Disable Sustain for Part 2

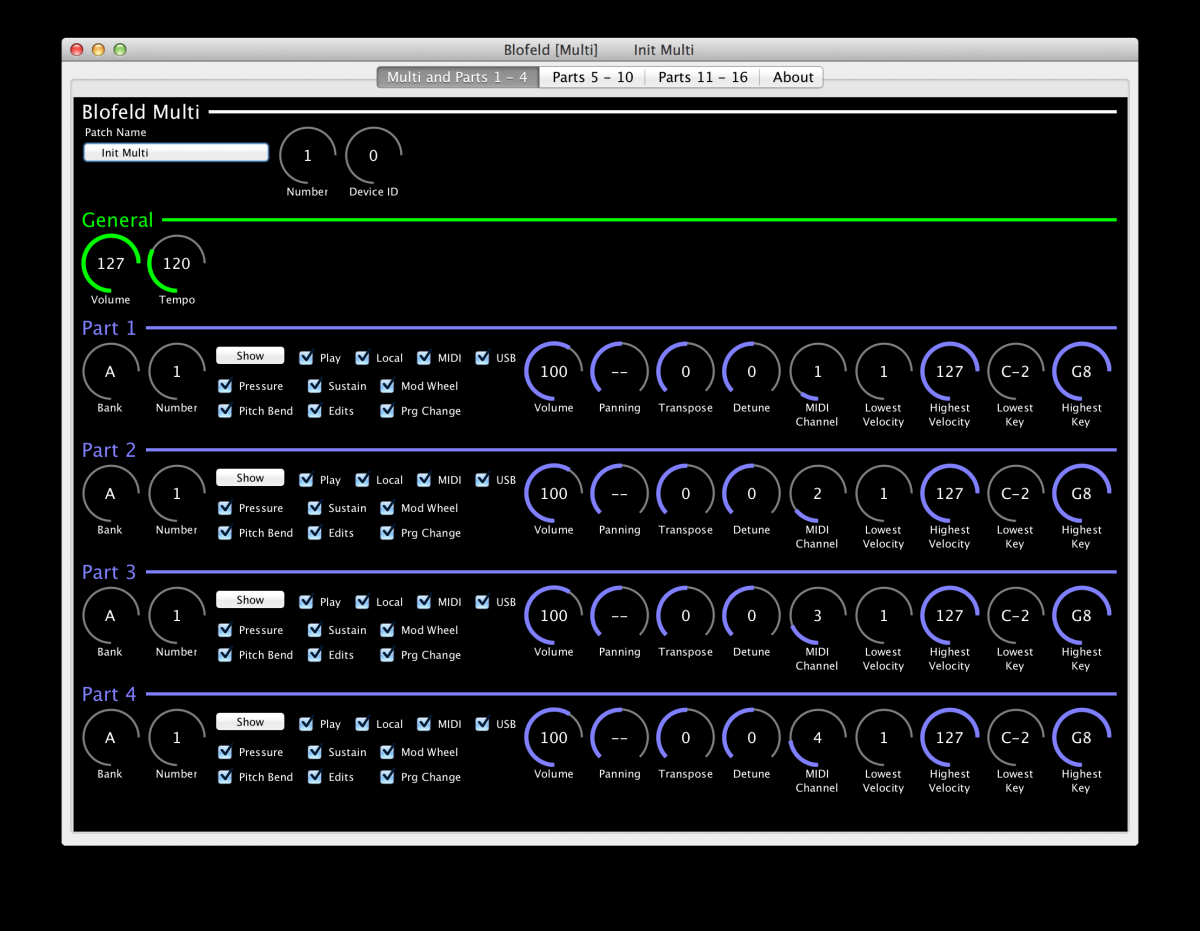click(x=315, y=508)
